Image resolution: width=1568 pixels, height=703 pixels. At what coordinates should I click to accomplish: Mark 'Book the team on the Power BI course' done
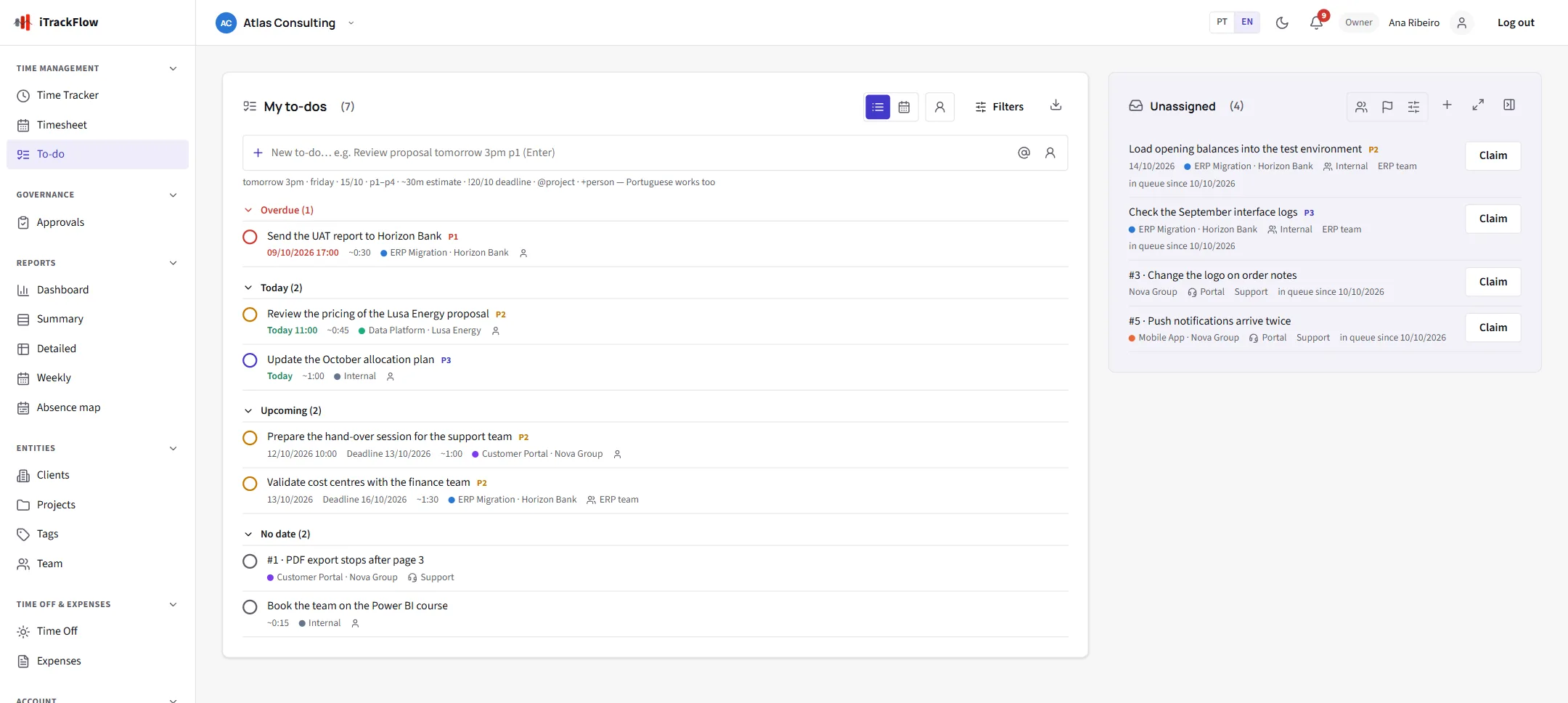[250, 607]
